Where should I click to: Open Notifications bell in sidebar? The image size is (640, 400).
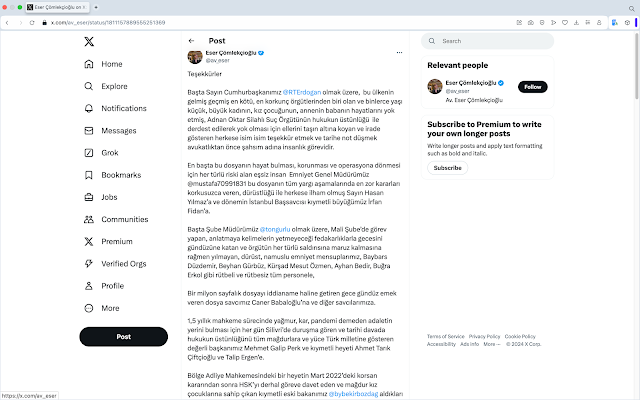coord(89,108)
